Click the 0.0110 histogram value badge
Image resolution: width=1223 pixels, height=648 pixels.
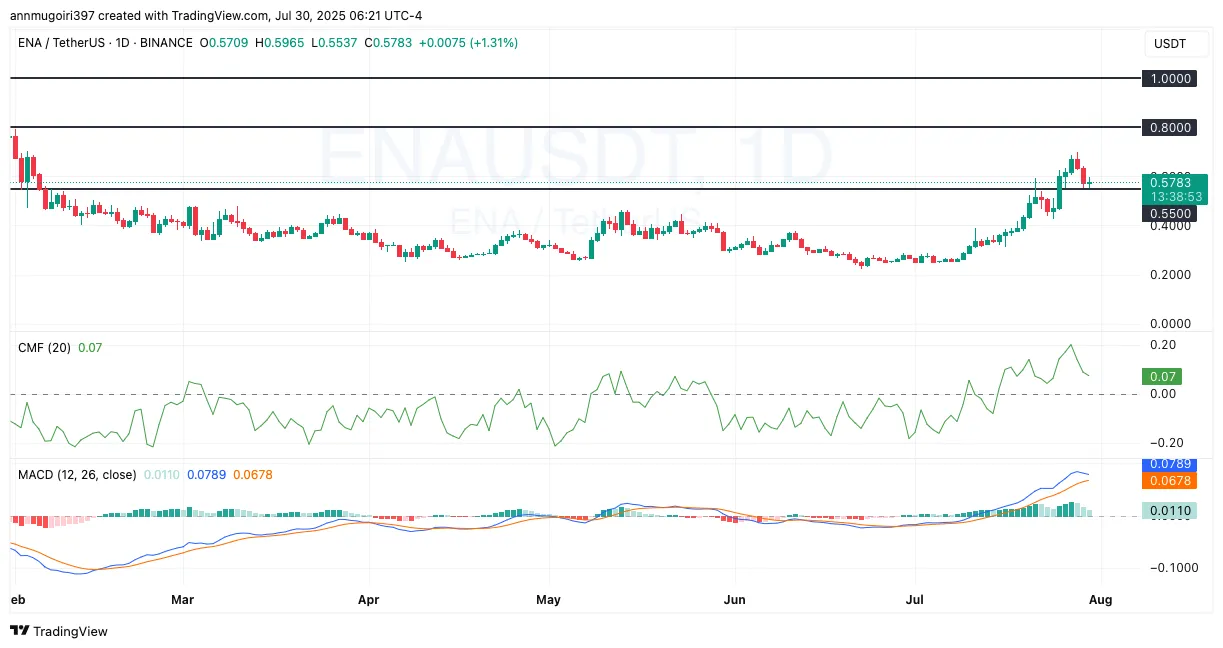click(x=1170, y=510)
